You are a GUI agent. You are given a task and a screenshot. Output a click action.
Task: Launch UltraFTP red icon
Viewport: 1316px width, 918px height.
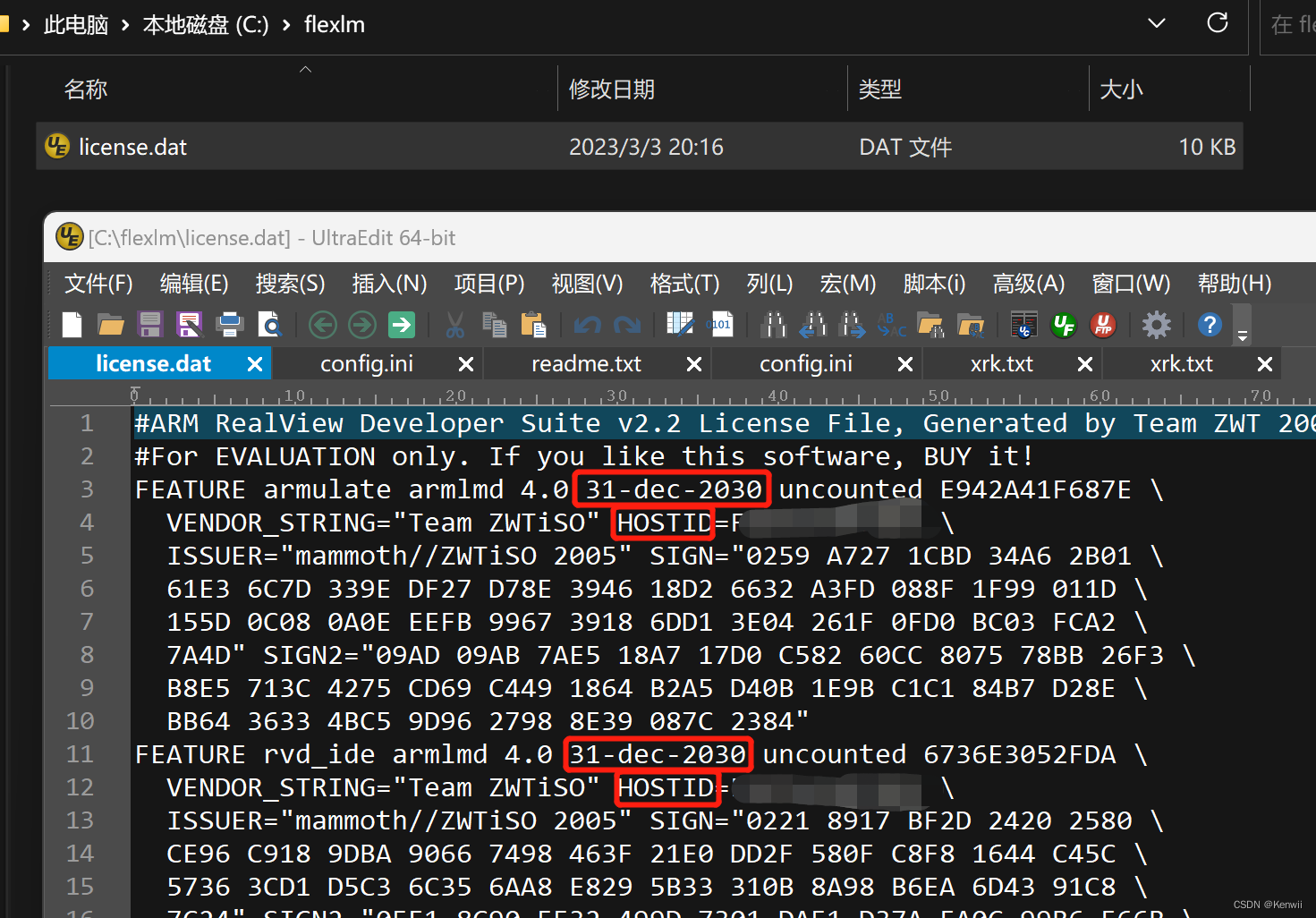1103,324
